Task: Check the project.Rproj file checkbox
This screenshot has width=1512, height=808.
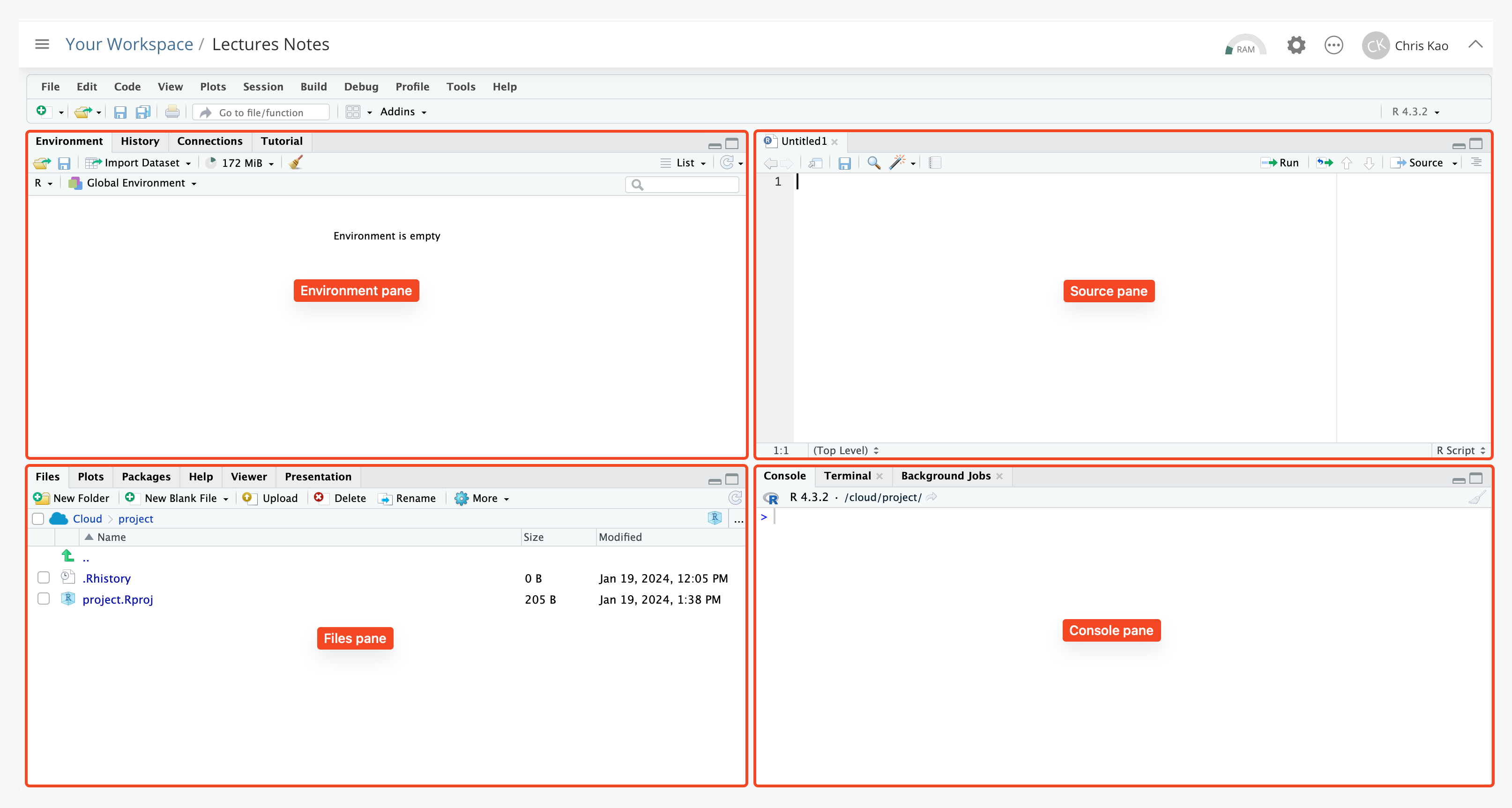Action: pyautogui.click(x=44, y=599)
